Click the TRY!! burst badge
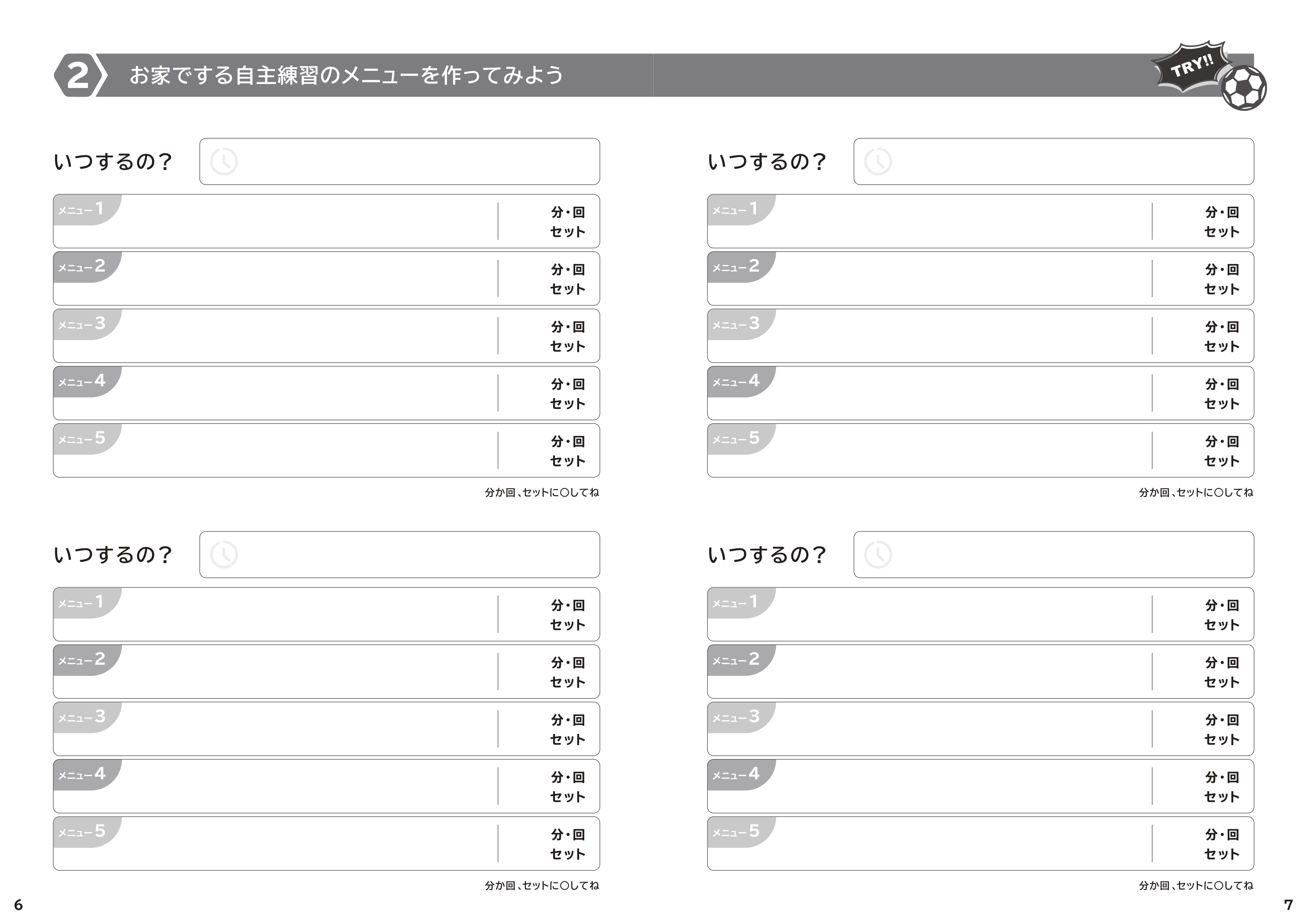 pos(1190,69)
